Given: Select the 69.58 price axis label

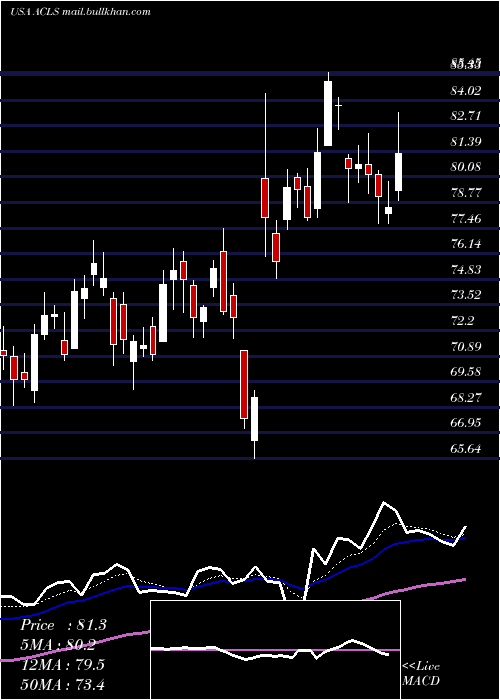Looking at the screenshot, I should tap(466, 372).
